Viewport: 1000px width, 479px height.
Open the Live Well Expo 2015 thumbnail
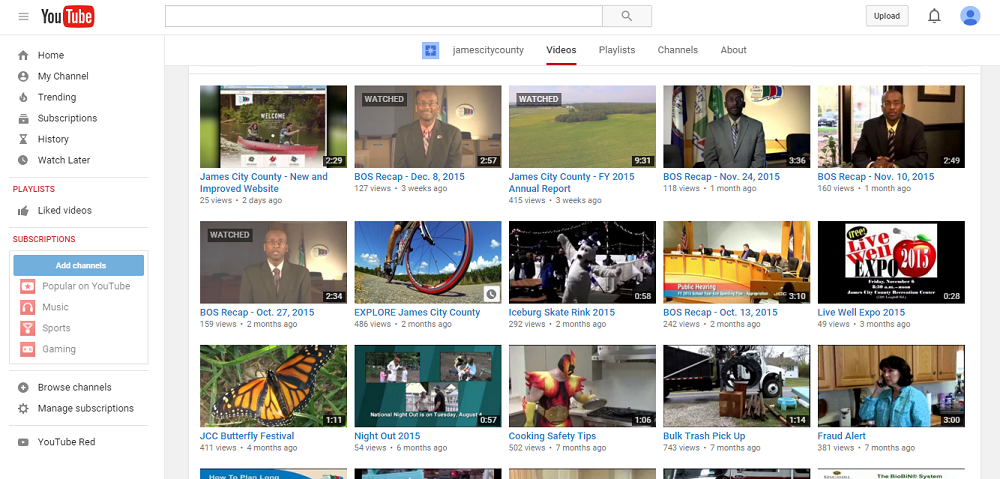[891, 262]
